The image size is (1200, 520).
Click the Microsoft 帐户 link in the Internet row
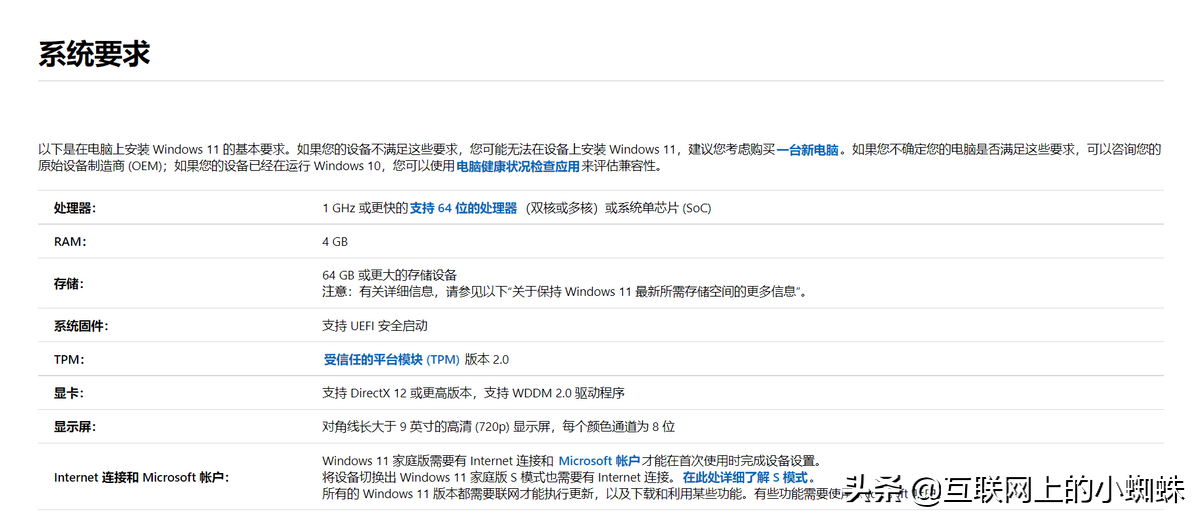coord(598,460)
